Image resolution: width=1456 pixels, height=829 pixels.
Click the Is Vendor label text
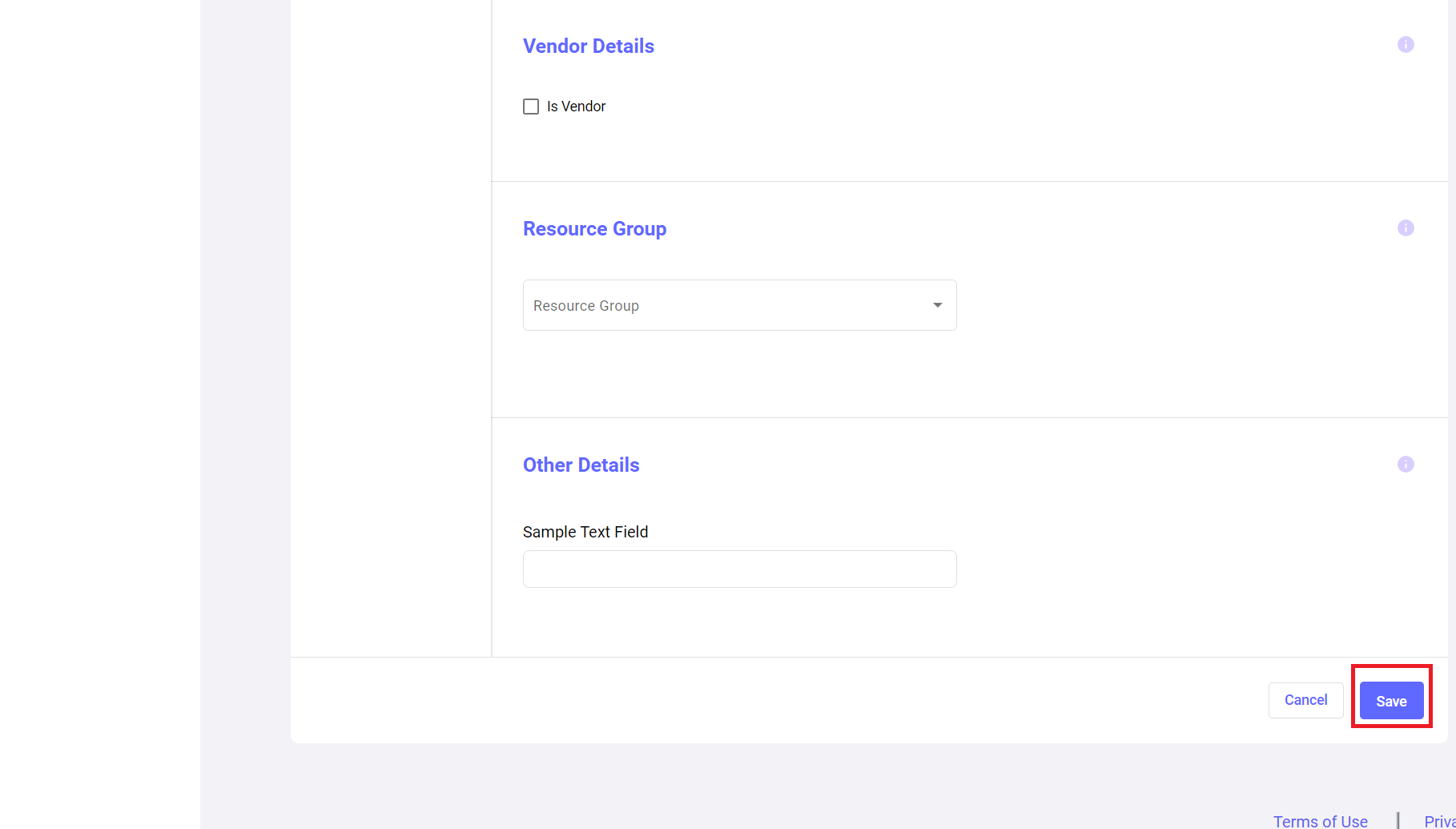pos(576,107)
